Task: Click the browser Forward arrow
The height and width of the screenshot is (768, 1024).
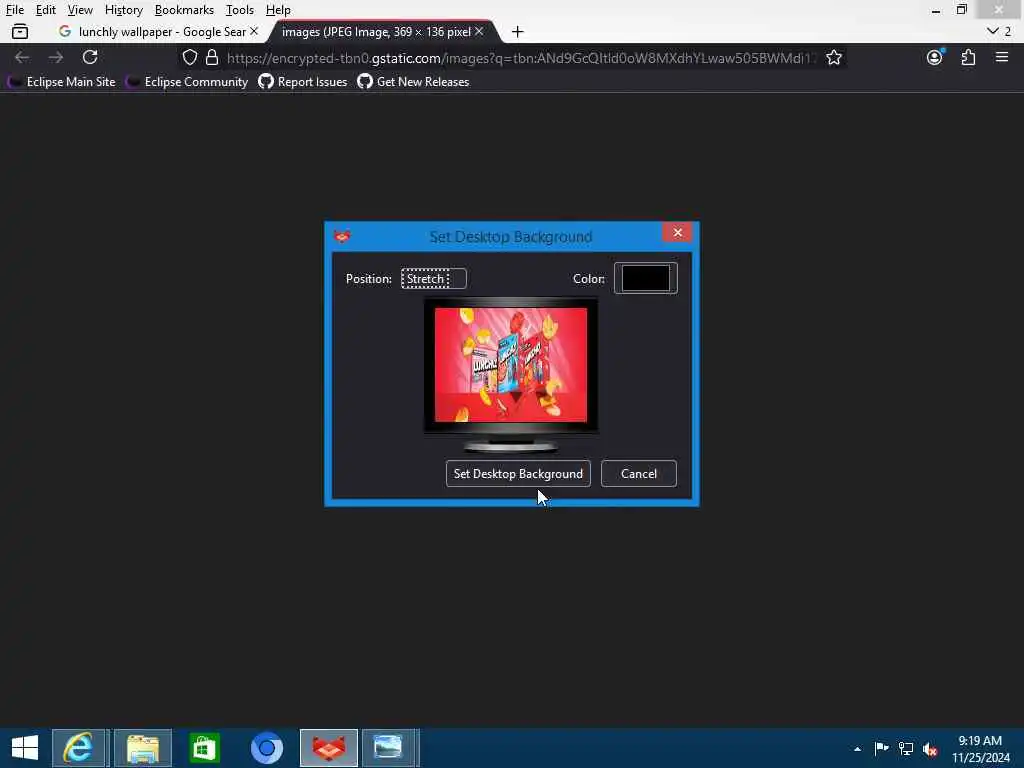Action: coord(56,57)
